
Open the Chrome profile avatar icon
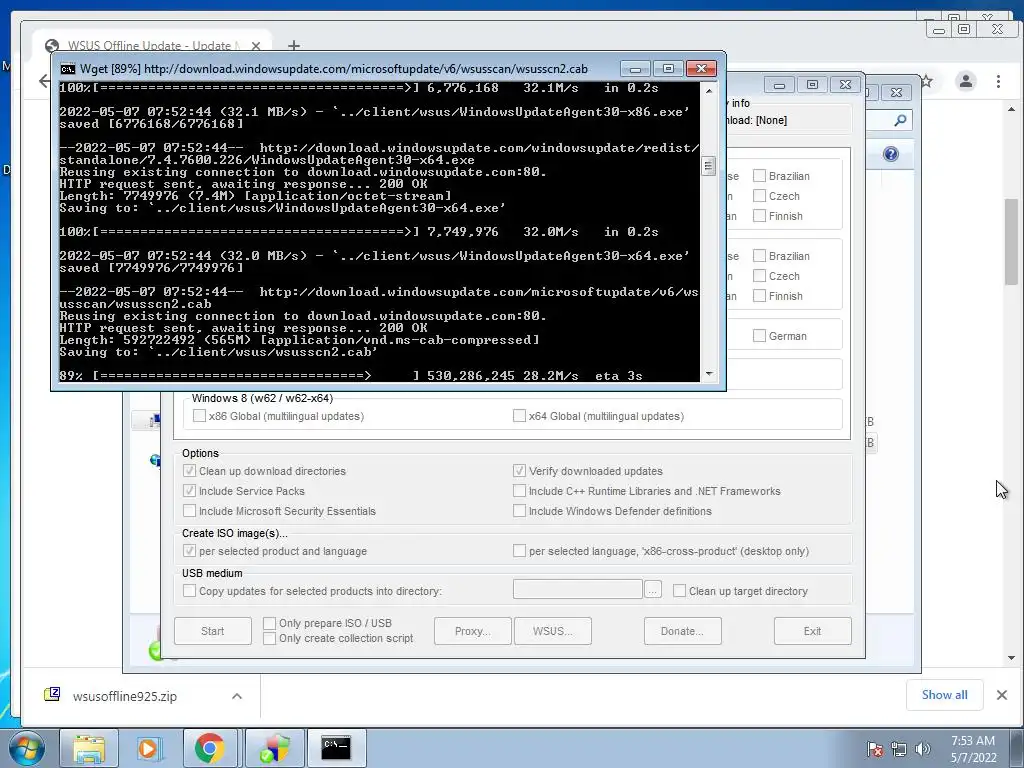click(965, 81)
